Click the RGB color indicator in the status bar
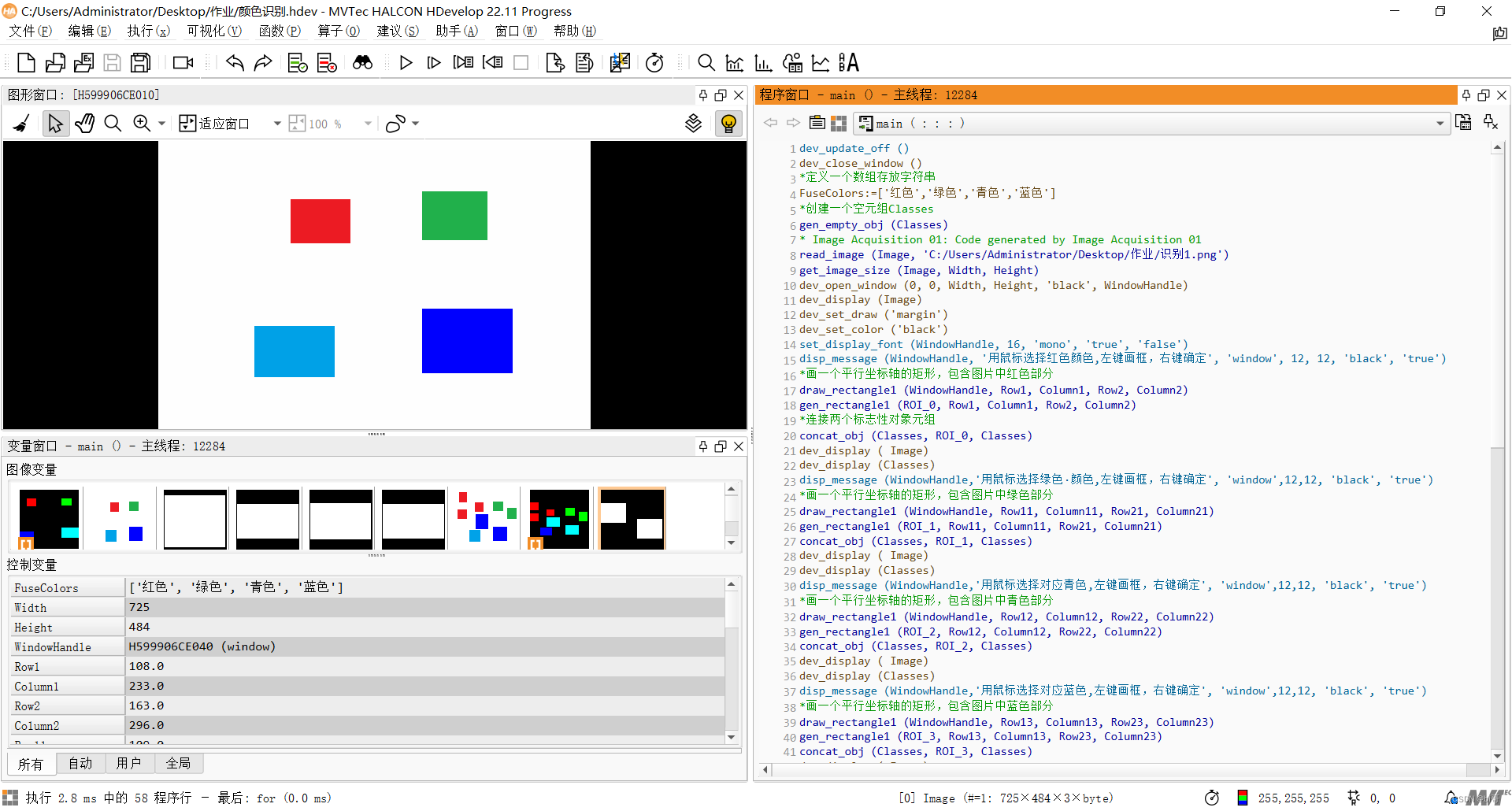Viewport: 1512px width, 811px height. (1243, 798)
